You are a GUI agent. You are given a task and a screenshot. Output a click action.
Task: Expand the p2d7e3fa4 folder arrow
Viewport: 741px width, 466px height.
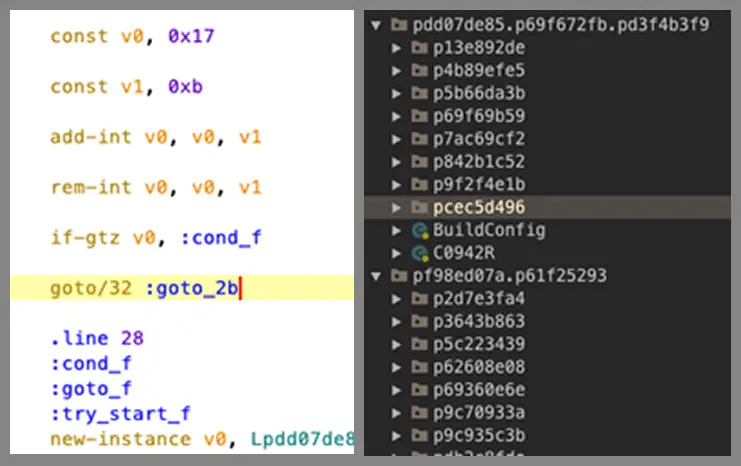[396, 299]
